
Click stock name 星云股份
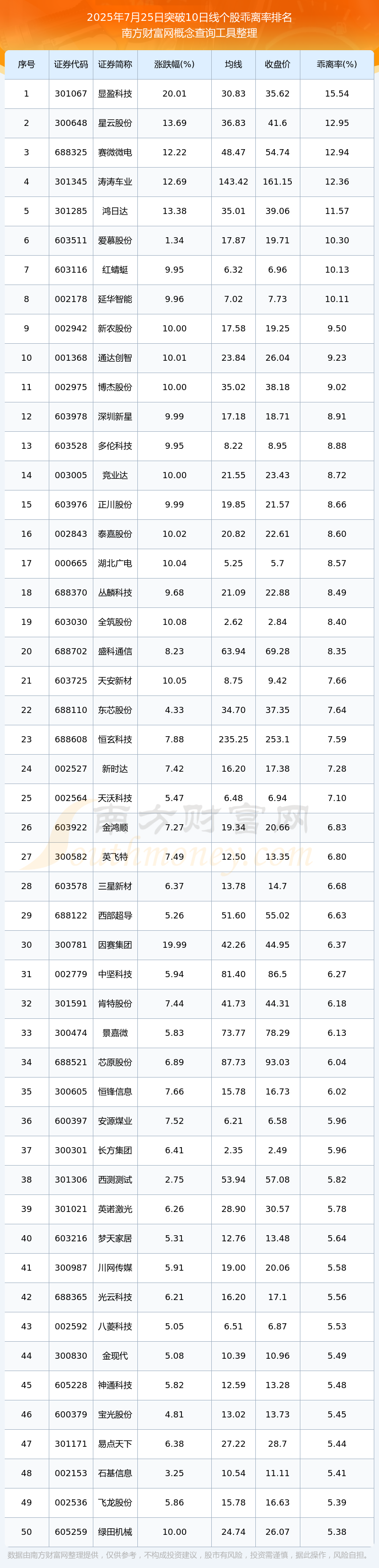[x=115, y=123]
